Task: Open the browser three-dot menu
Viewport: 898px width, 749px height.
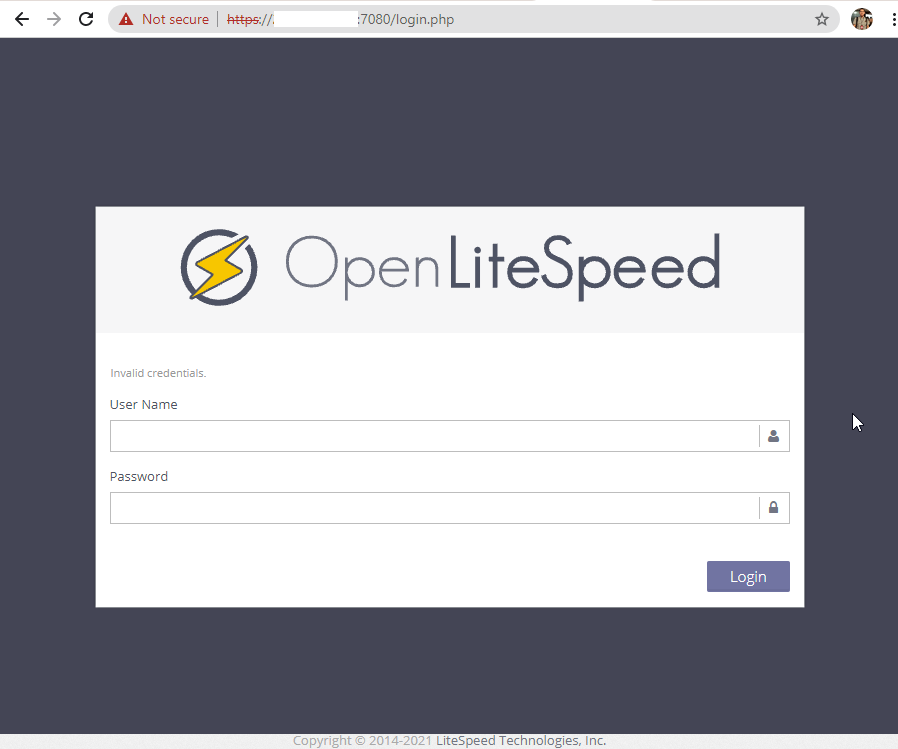Action: pos(893,19)
